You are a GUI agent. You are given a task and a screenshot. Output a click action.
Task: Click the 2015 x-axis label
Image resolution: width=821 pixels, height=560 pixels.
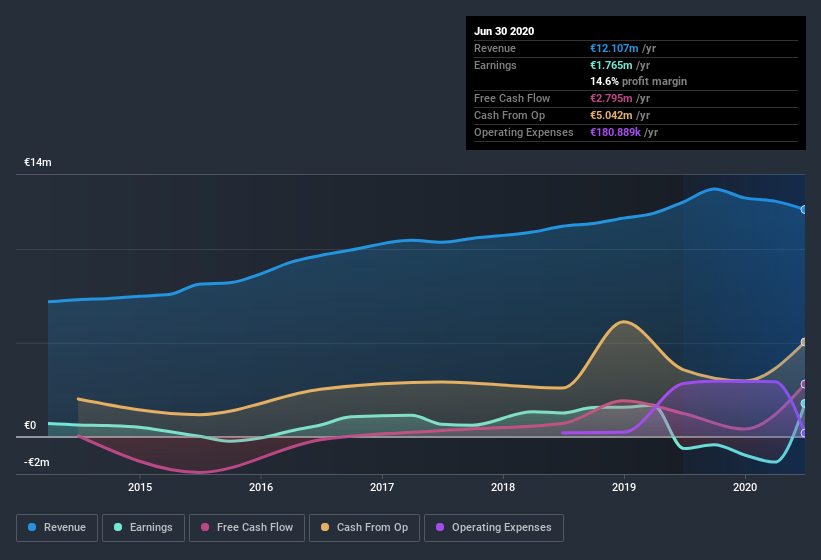click(x=140, y=487)
